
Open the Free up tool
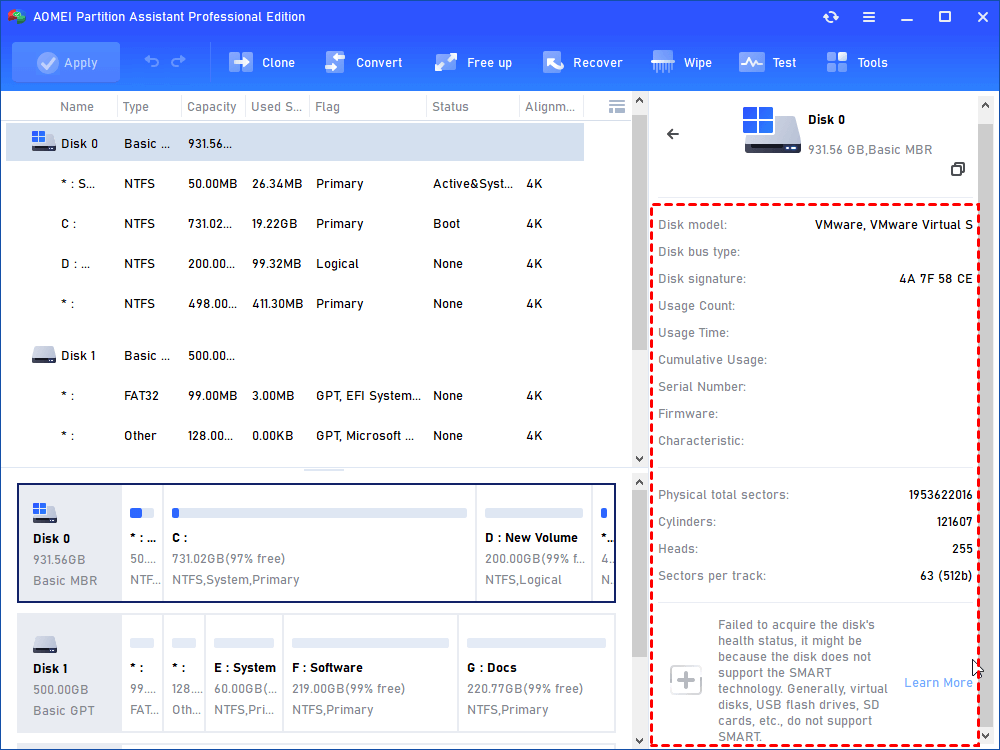473,62
